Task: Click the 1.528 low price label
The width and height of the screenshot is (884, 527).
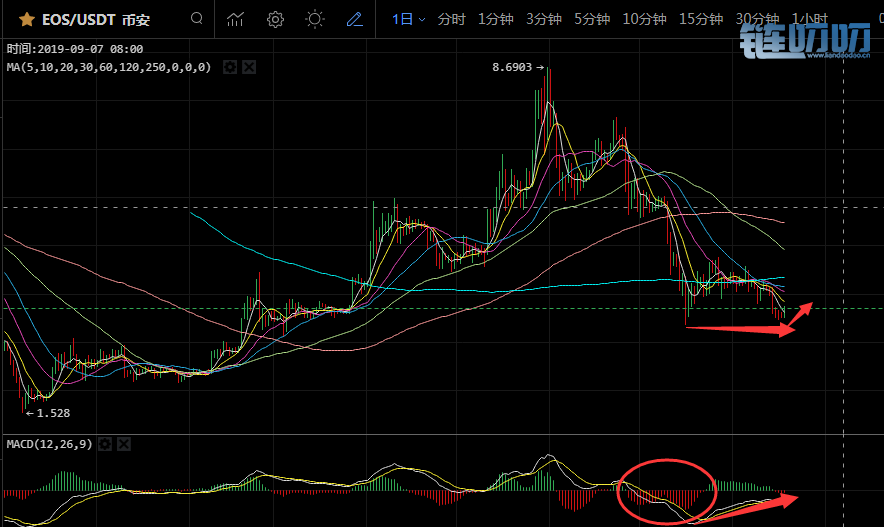Action: tap(54, 413)
